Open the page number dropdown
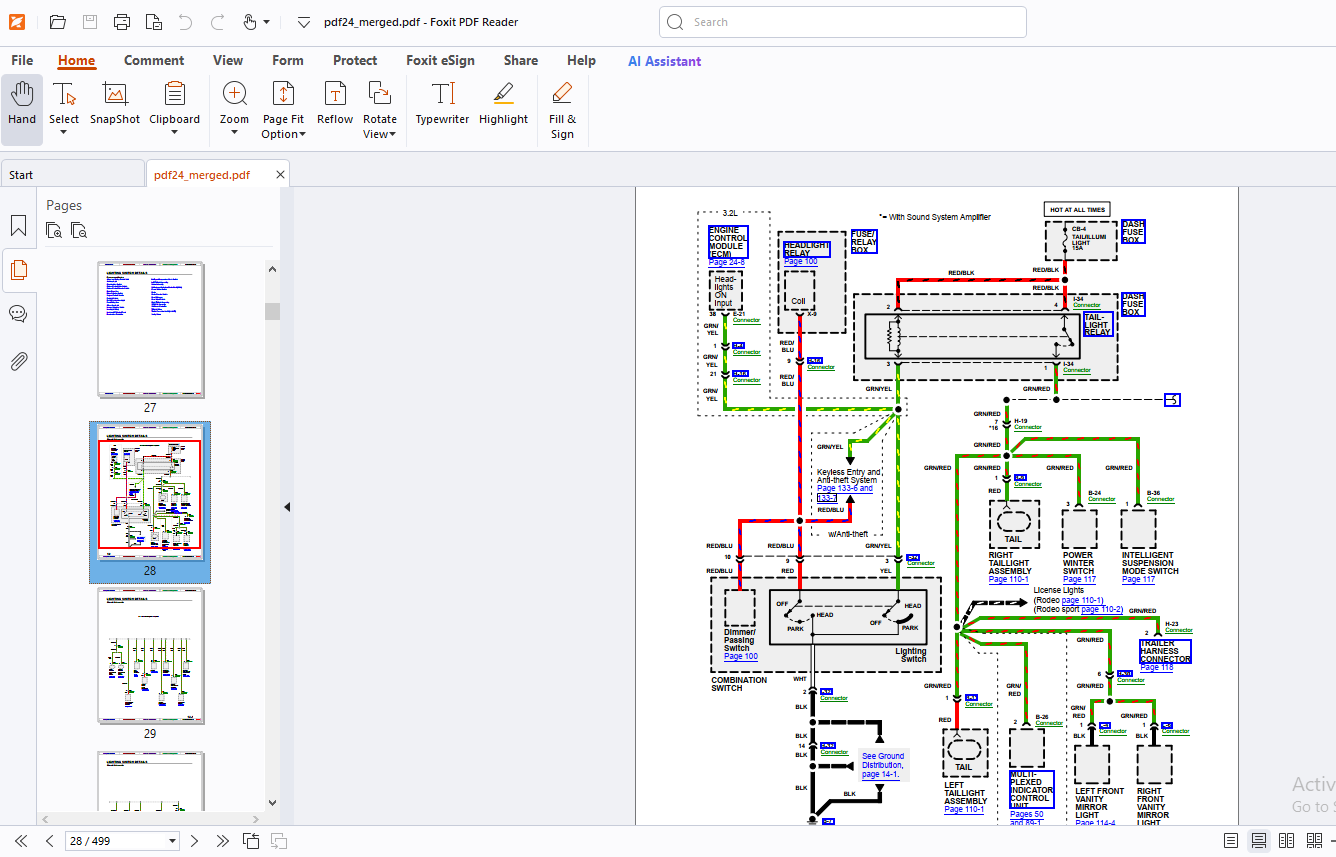The image size is (1336, 857). [x=173, y=841]
